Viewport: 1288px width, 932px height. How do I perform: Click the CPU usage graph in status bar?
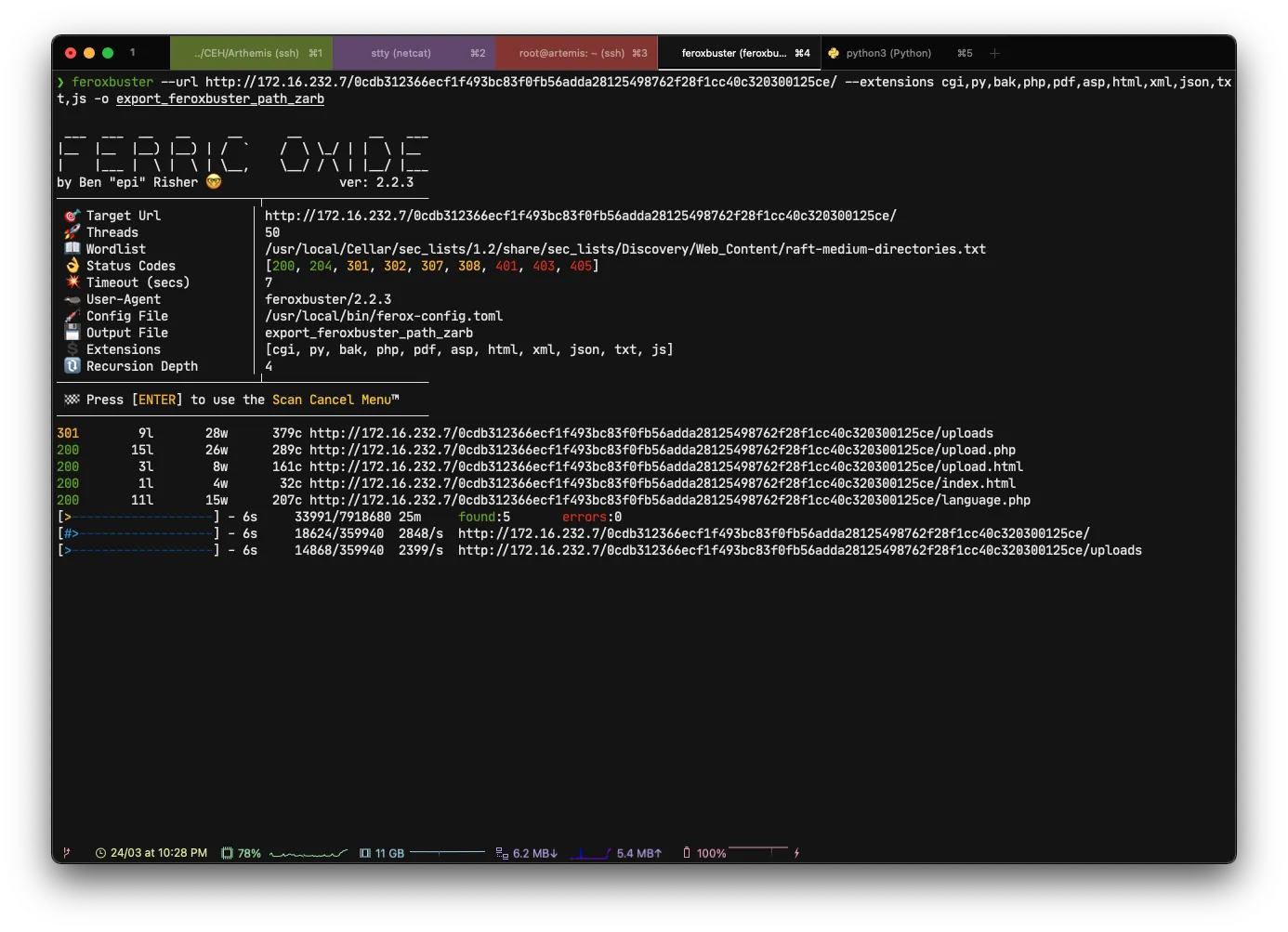click(x=309, y=853)
